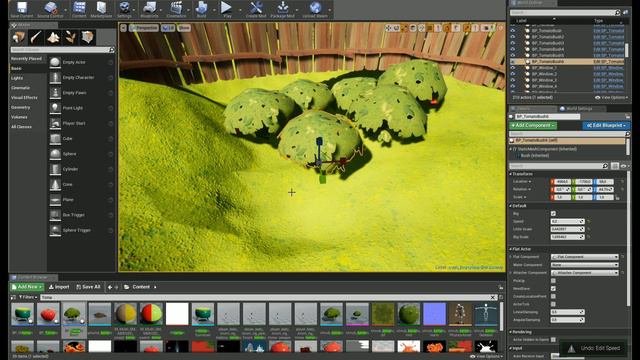The width and height of the screenshot is (640, 360).
Task: Click the Create Mod toolbar icon
Action: coord(256,8)
